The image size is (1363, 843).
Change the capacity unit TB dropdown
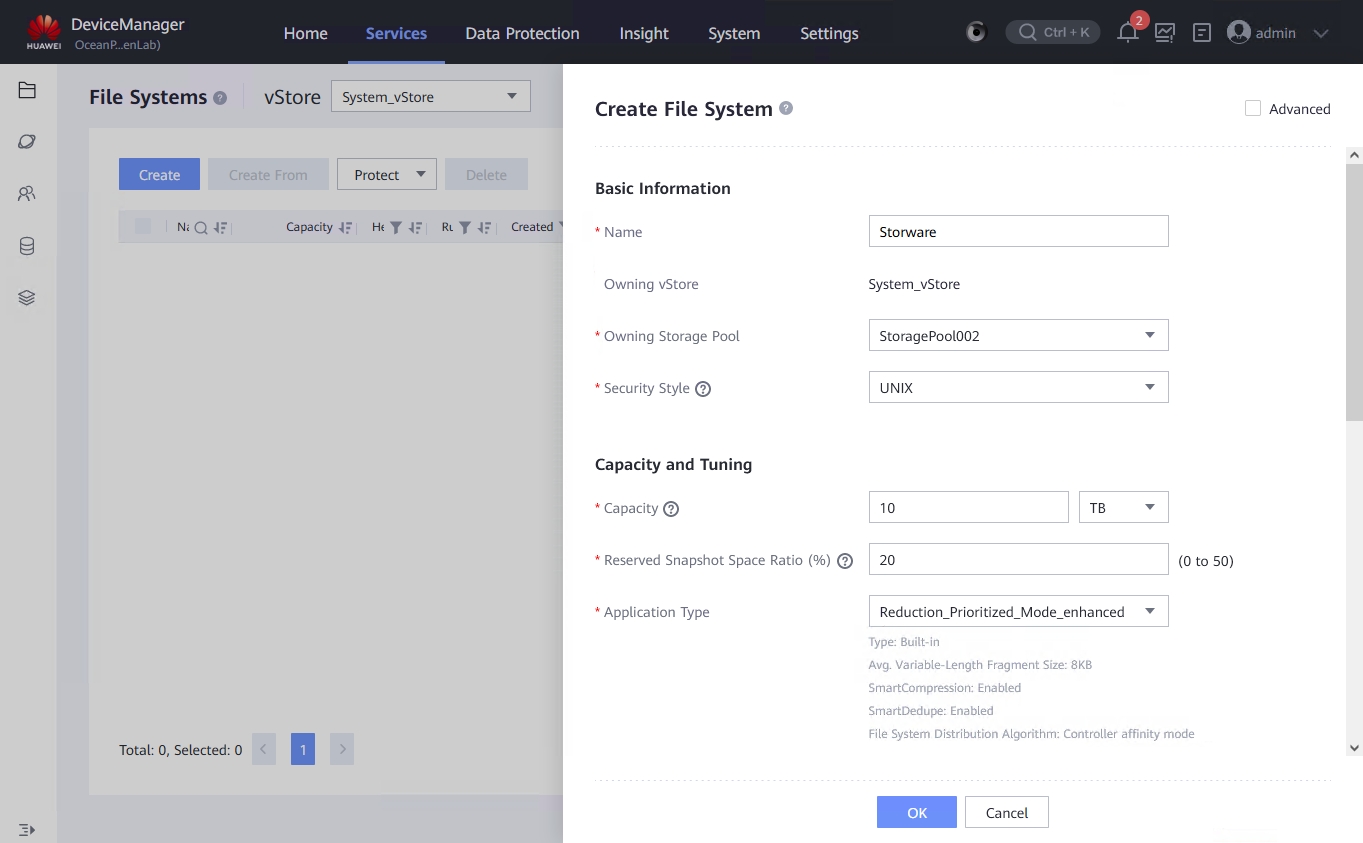(x=1123, y=508)
